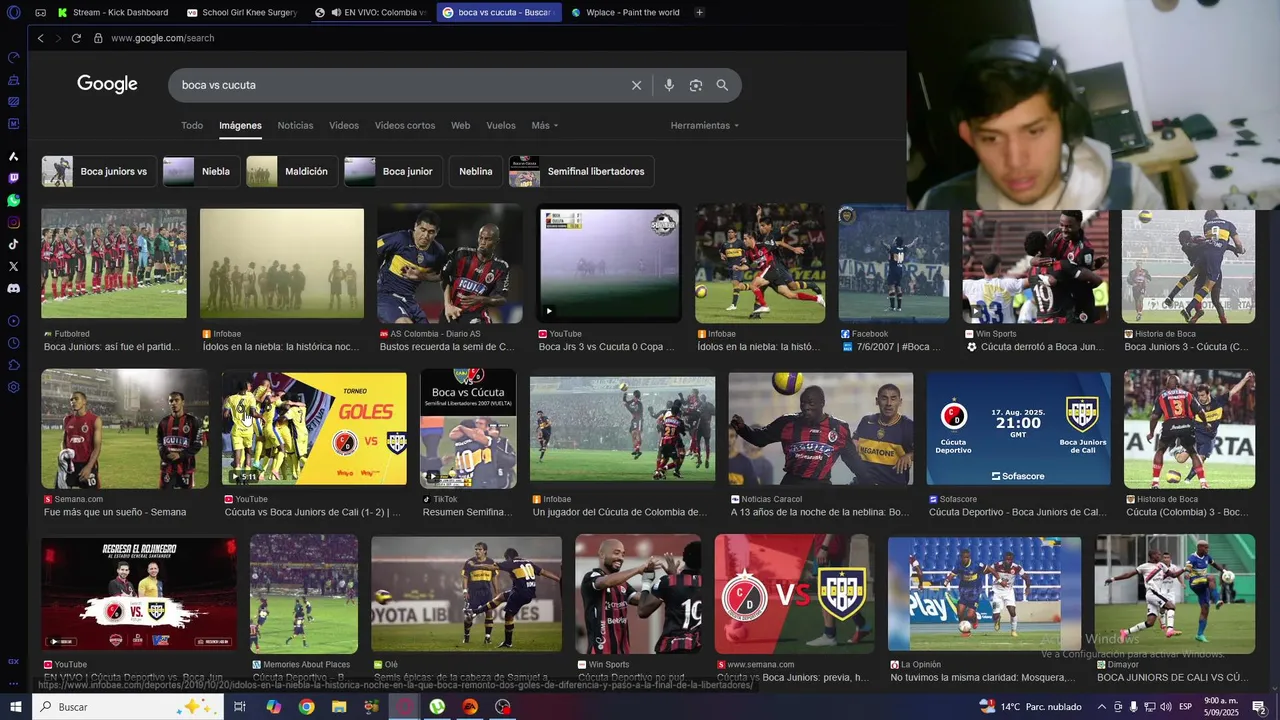Focus the Google search input field
Image resolution: width=1280 pixels, height=720 pixels.
400,85
